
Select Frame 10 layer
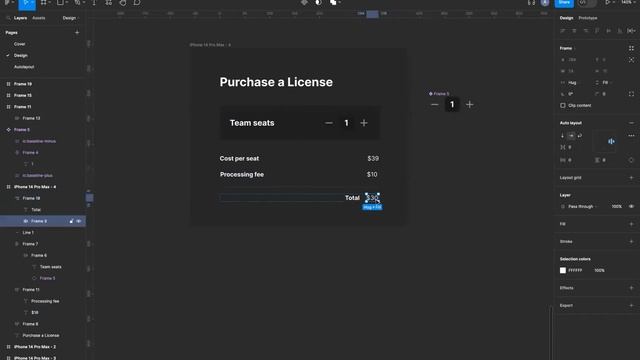pos(31,198)
